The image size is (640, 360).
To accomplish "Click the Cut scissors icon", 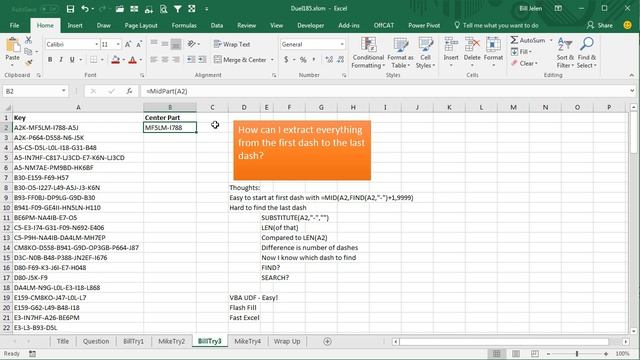I will point(28,40).
